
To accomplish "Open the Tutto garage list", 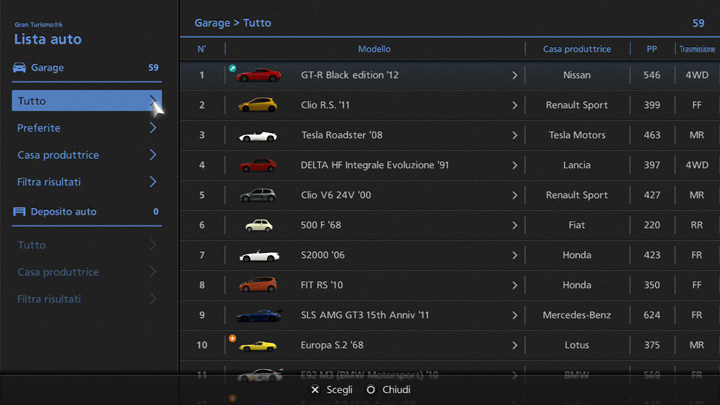I will click(x=86, y=101).
